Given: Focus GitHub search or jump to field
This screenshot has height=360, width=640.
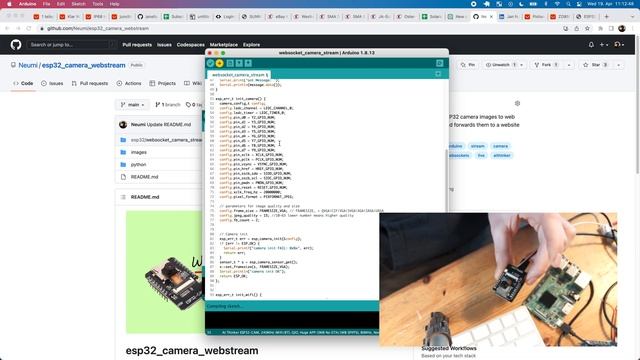Looking at the screenshot, I should 71,44.
